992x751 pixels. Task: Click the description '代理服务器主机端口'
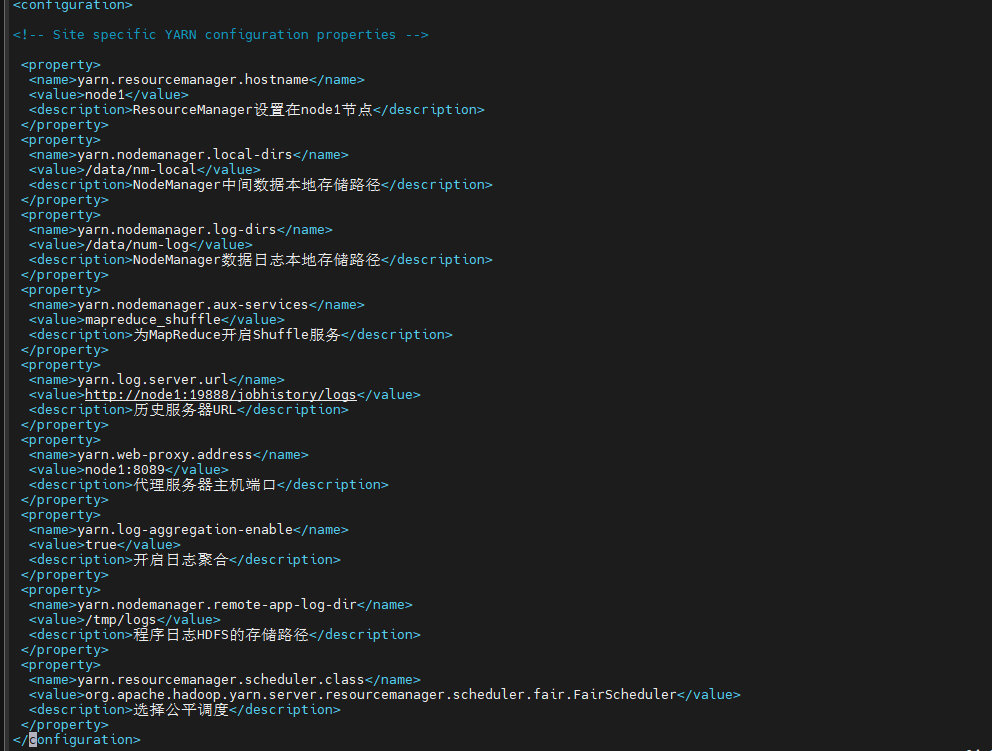point(205,485)
